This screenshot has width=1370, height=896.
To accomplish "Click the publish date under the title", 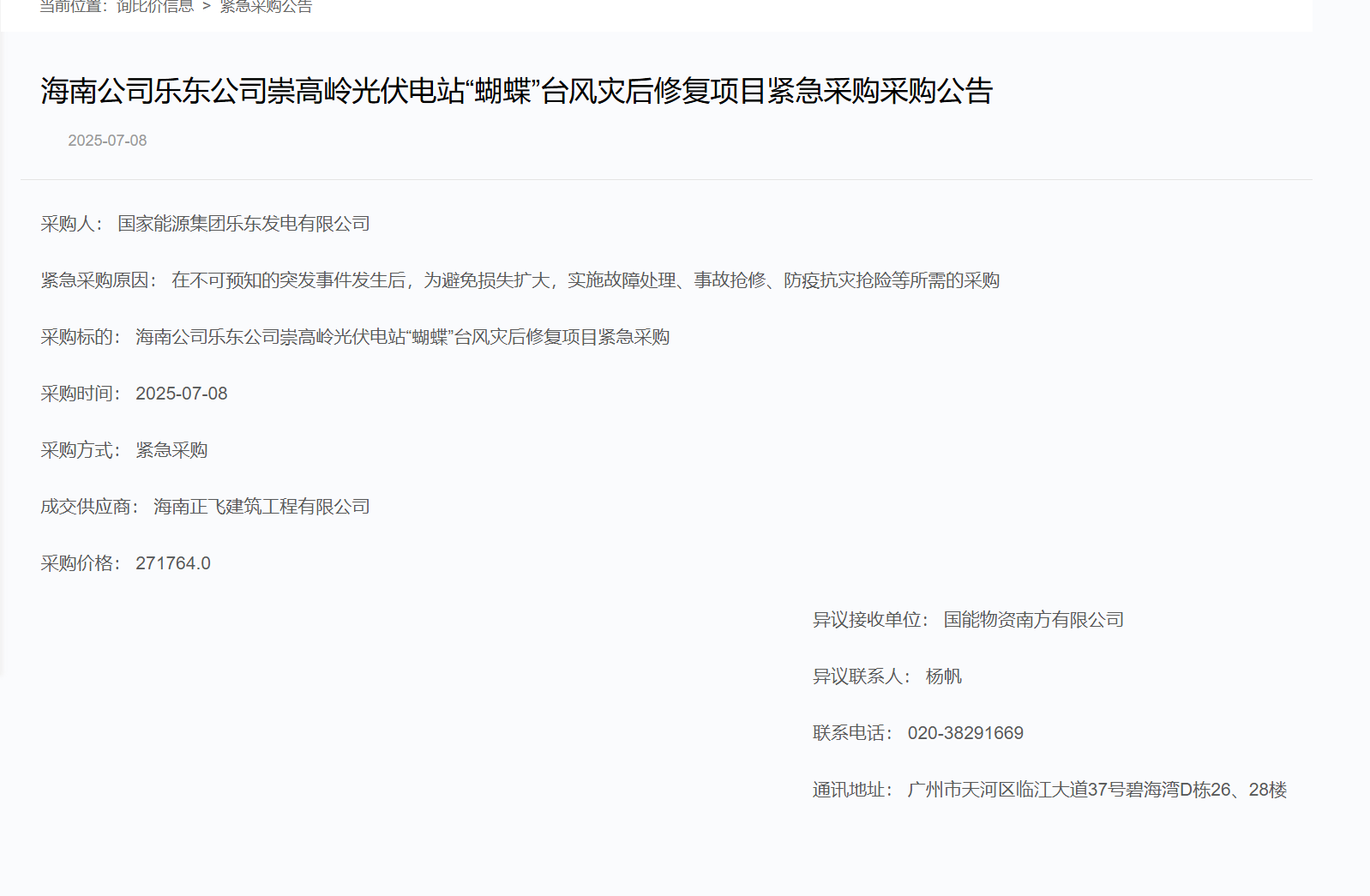I will point(107,141).
